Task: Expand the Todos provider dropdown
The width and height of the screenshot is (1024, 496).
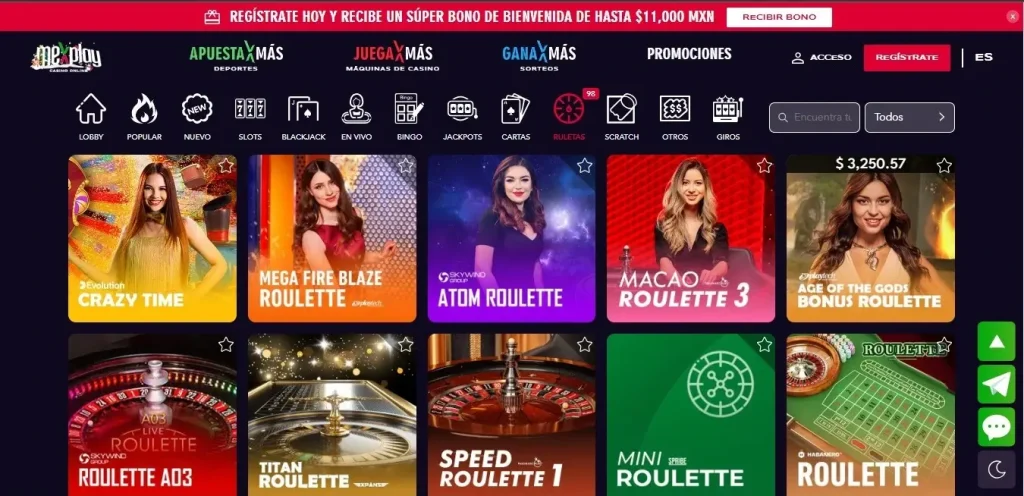Action: (x=910, y=117)
